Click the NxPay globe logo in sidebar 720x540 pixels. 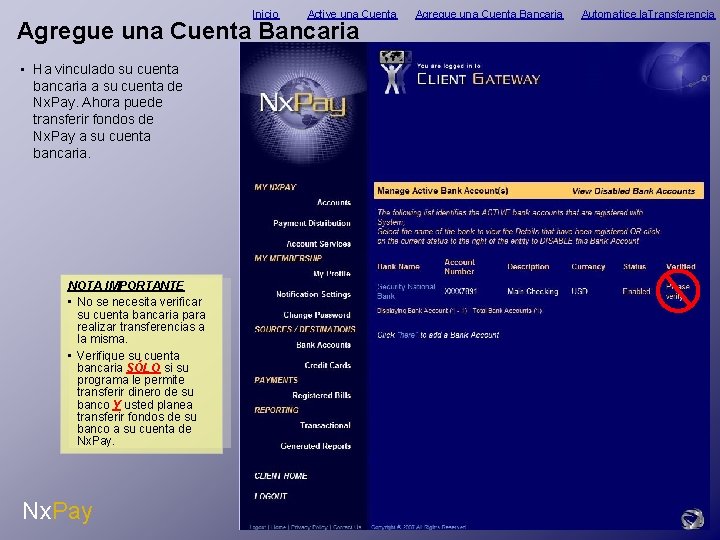302,104
